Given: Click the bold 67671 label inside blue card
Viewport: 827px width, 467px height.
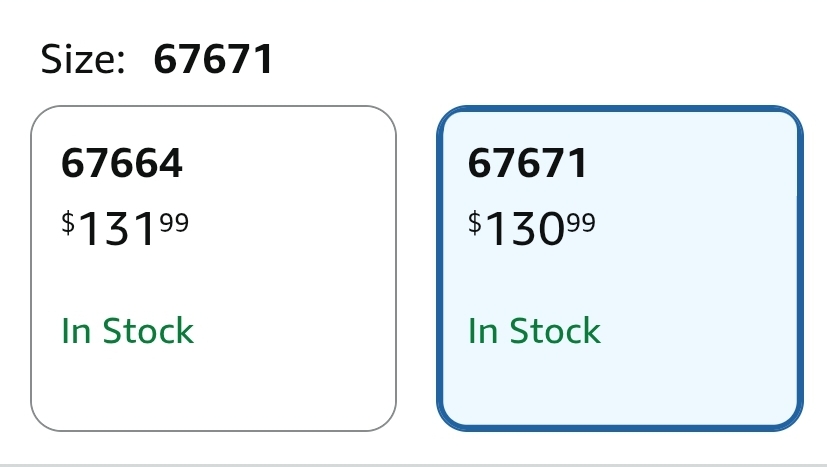Looking at the screenshot, I should tap(527, 163).
